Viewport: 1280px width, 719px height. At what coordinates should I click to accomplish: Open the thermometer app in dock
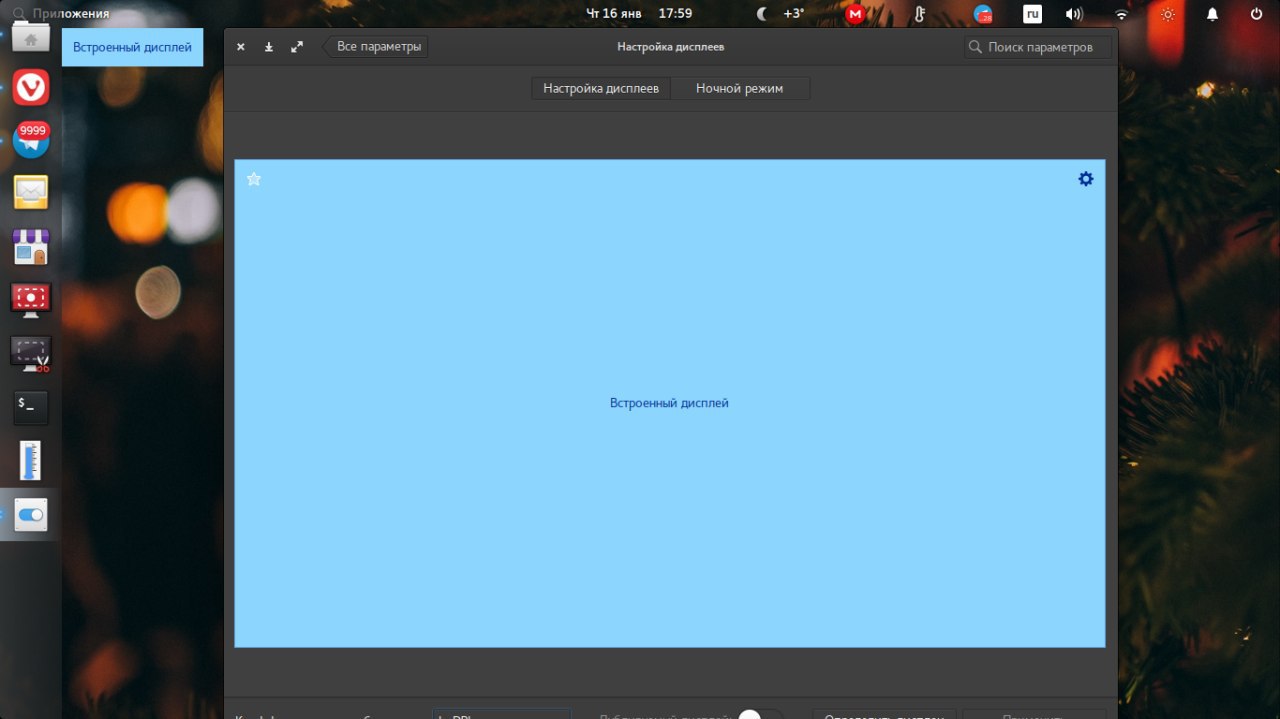click(31, 461)
